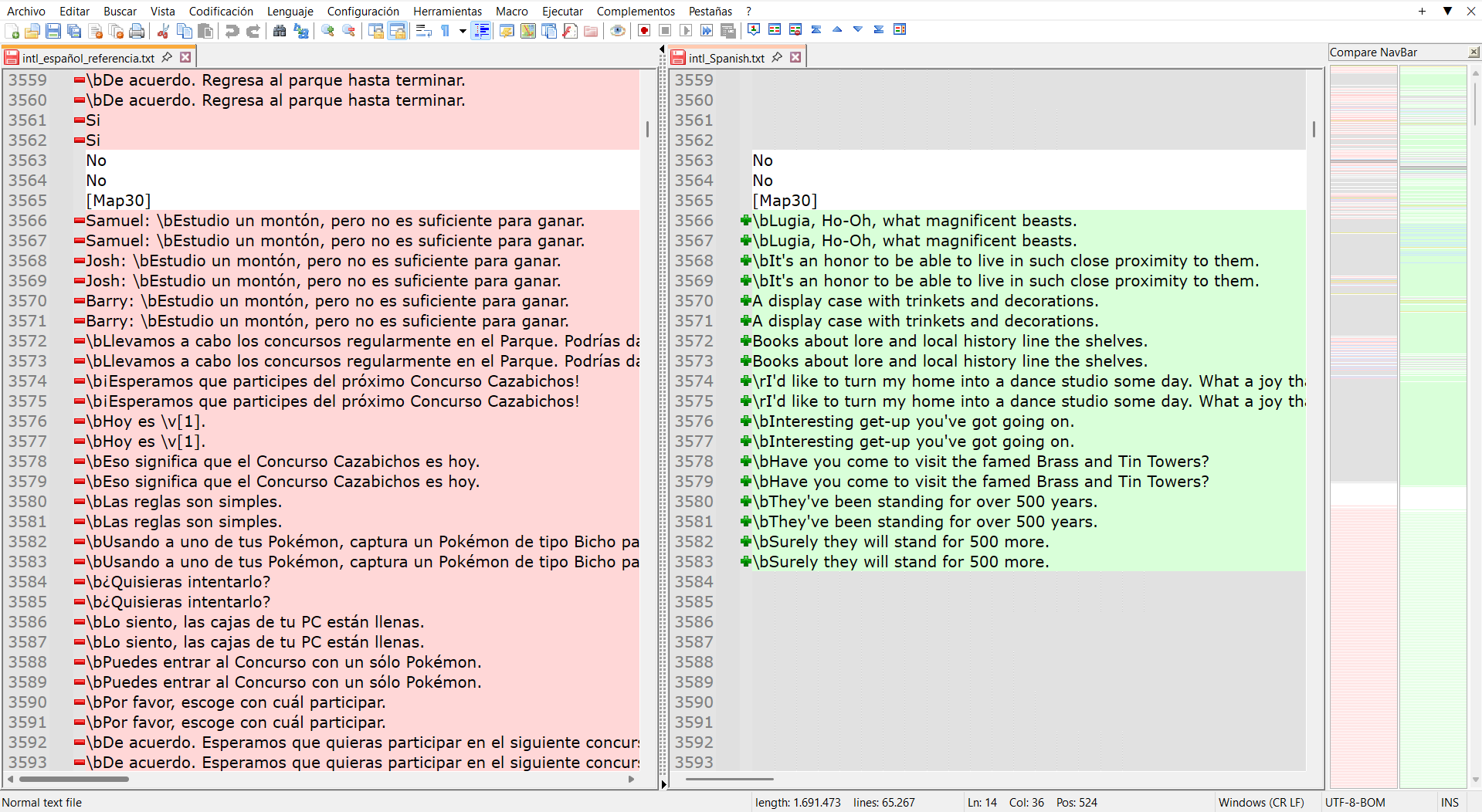Zoom out using the magnifier minus icon

(349, 31)
